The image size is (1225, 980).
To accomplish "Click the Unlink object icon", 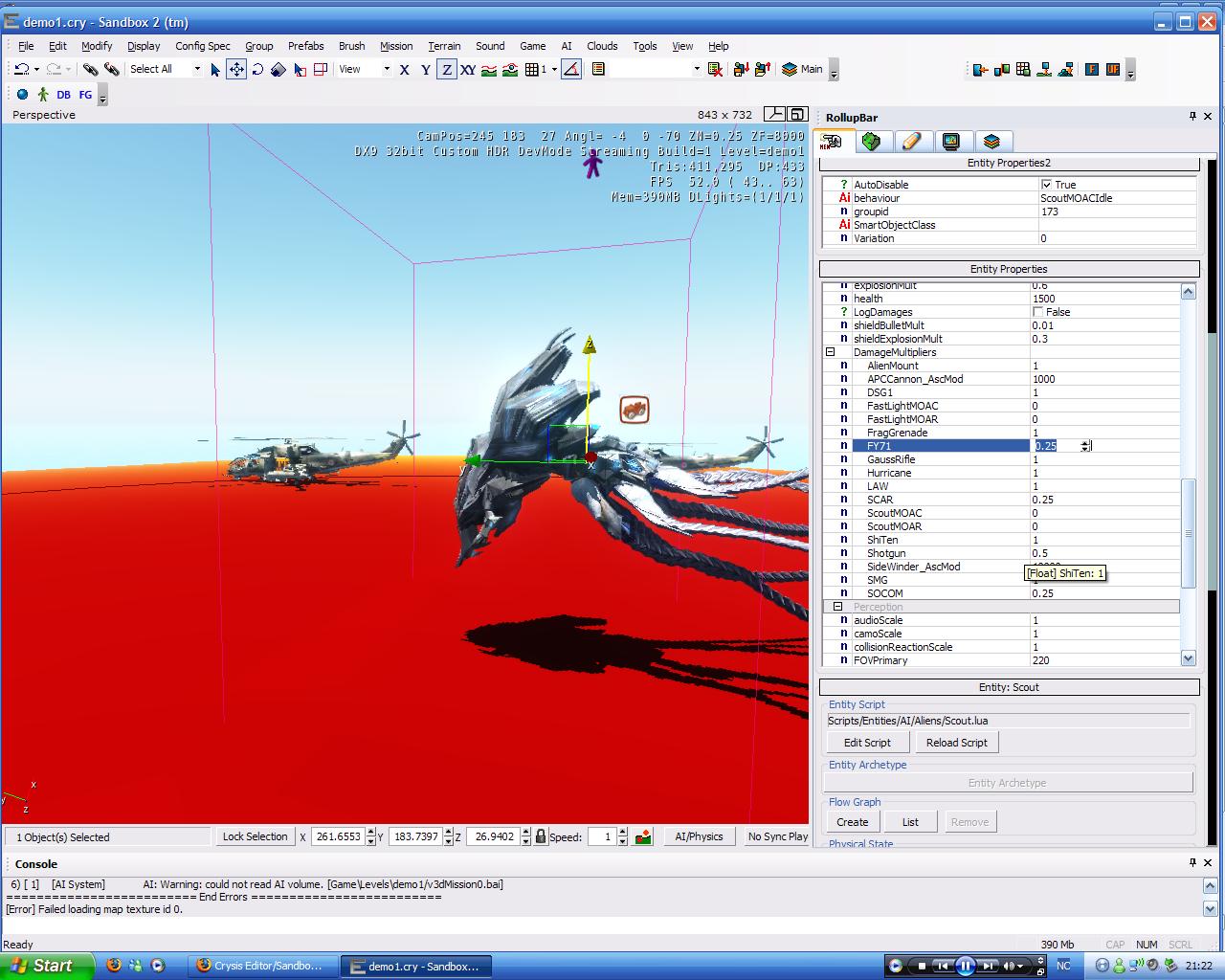I will pyautogui.click(x=112, y=69).
